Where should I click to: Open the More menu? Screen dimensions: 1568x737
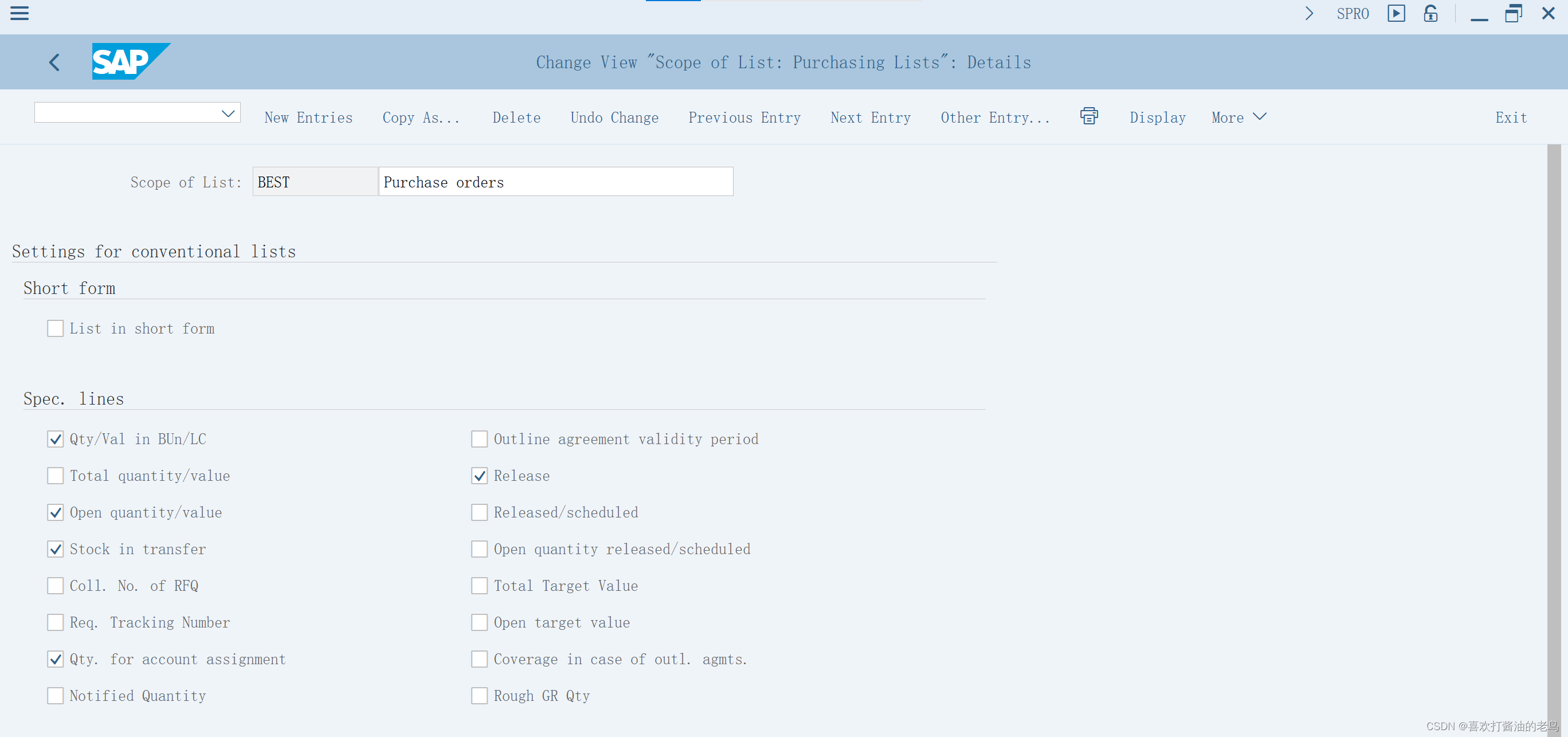(1237, 117)
